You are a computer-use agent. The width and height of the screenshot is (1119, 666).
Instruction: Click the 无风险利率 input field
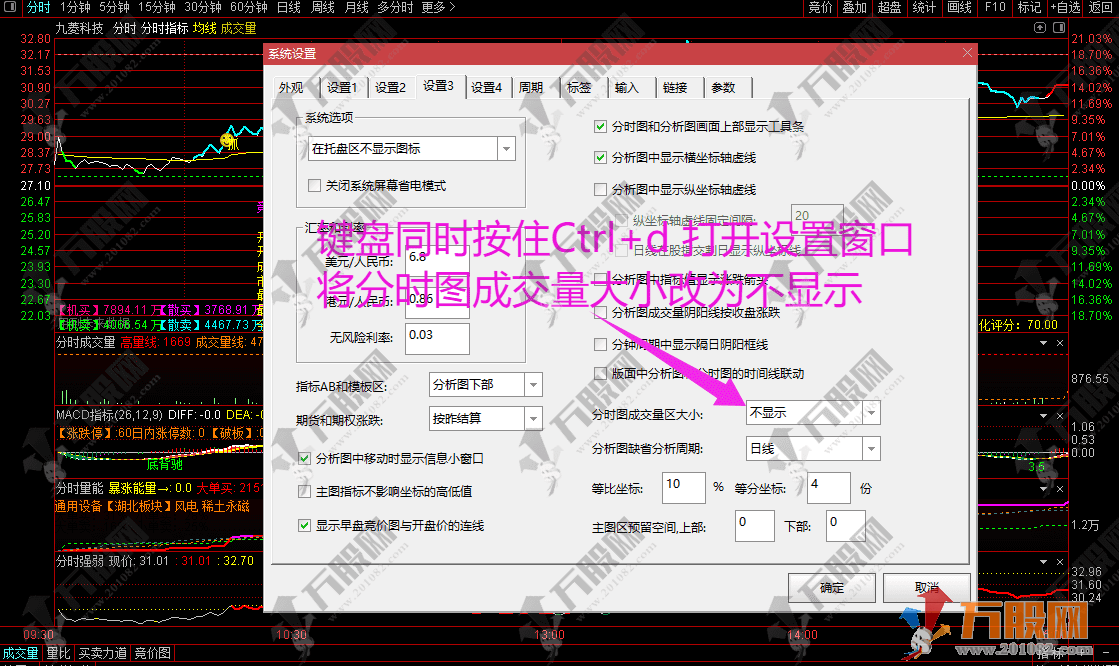coord(437,338)
